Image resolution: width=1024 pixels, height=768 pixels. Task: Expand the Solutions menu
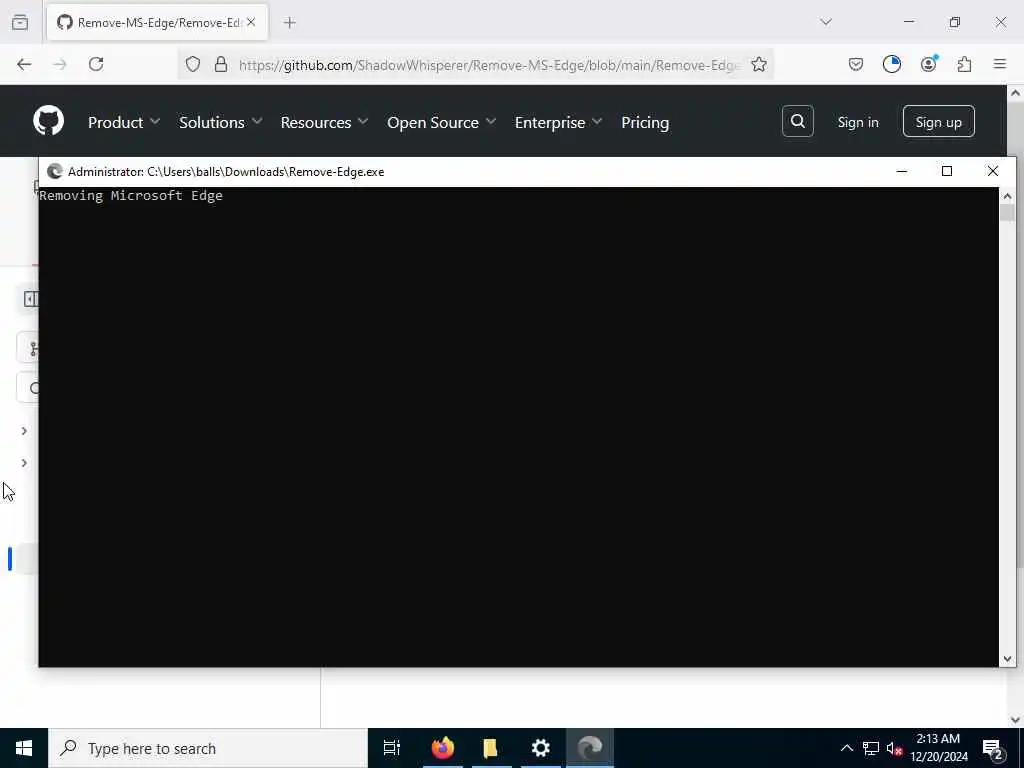point(220,122)
